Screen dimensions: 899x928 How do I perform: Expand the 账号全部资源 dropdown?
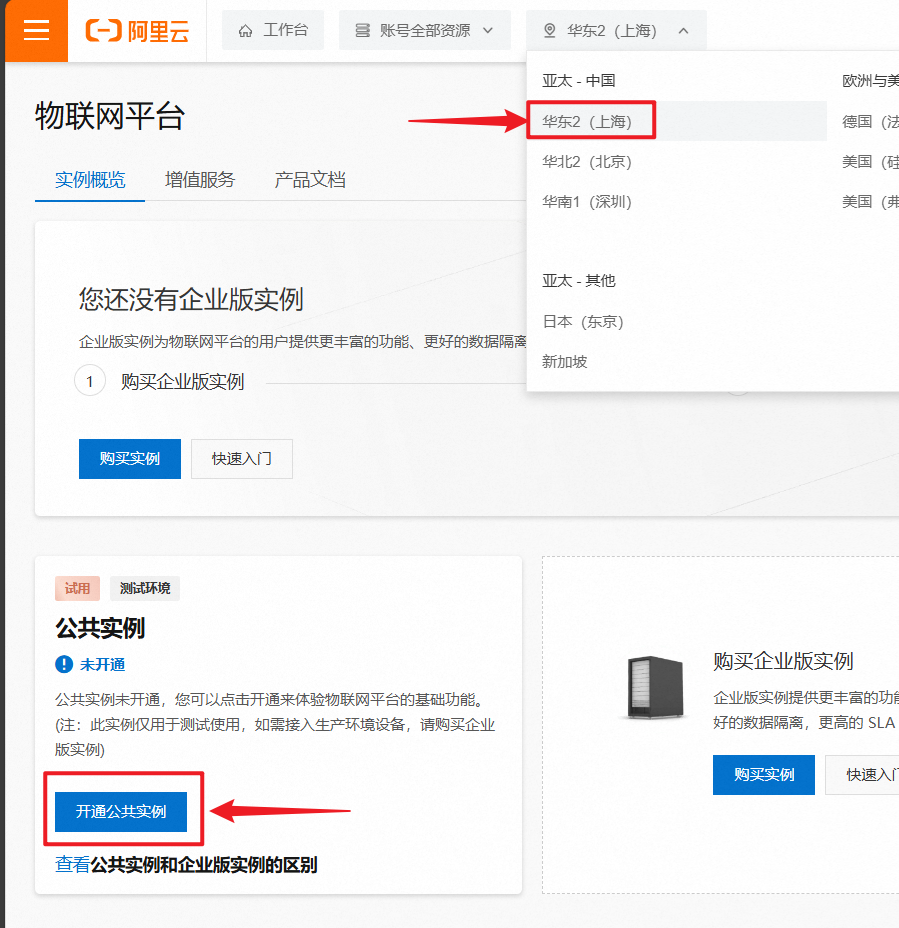click(x=424, y=30)
